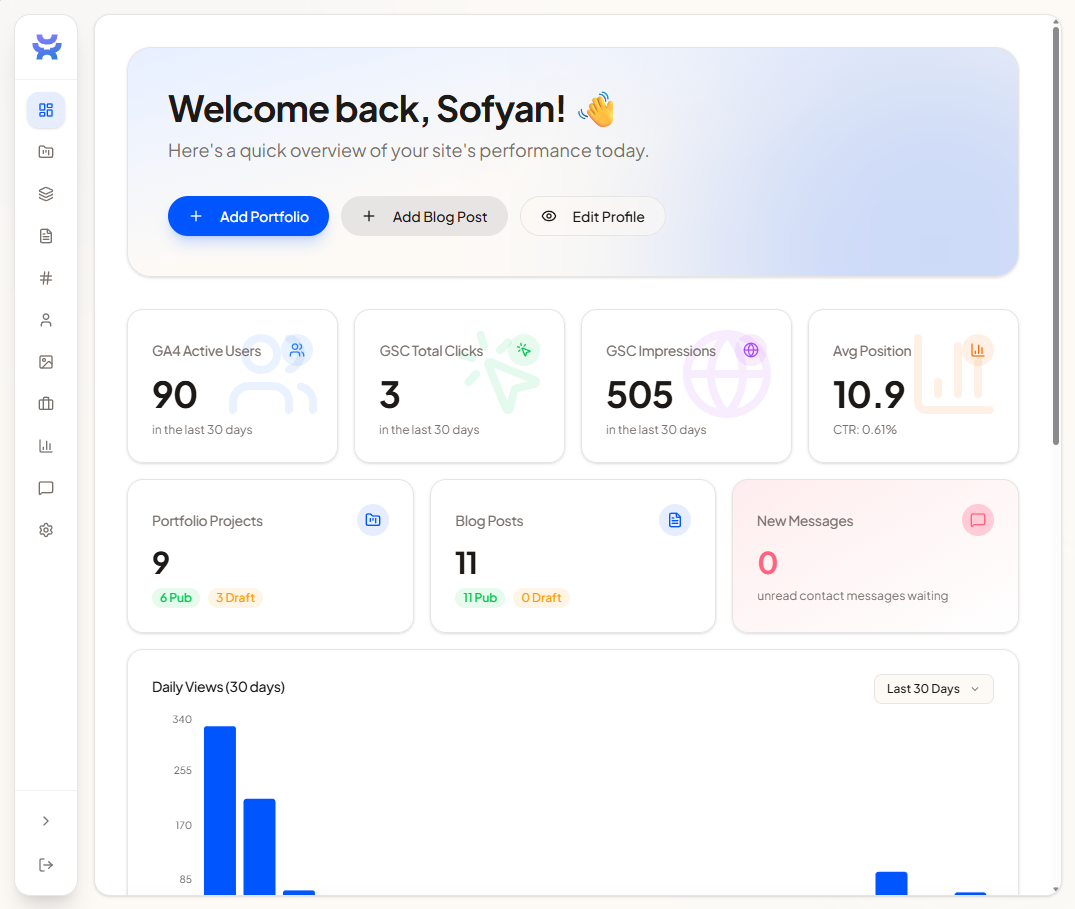
Task: Click the document icon on Blog Posts card
Action: [675, 520]
